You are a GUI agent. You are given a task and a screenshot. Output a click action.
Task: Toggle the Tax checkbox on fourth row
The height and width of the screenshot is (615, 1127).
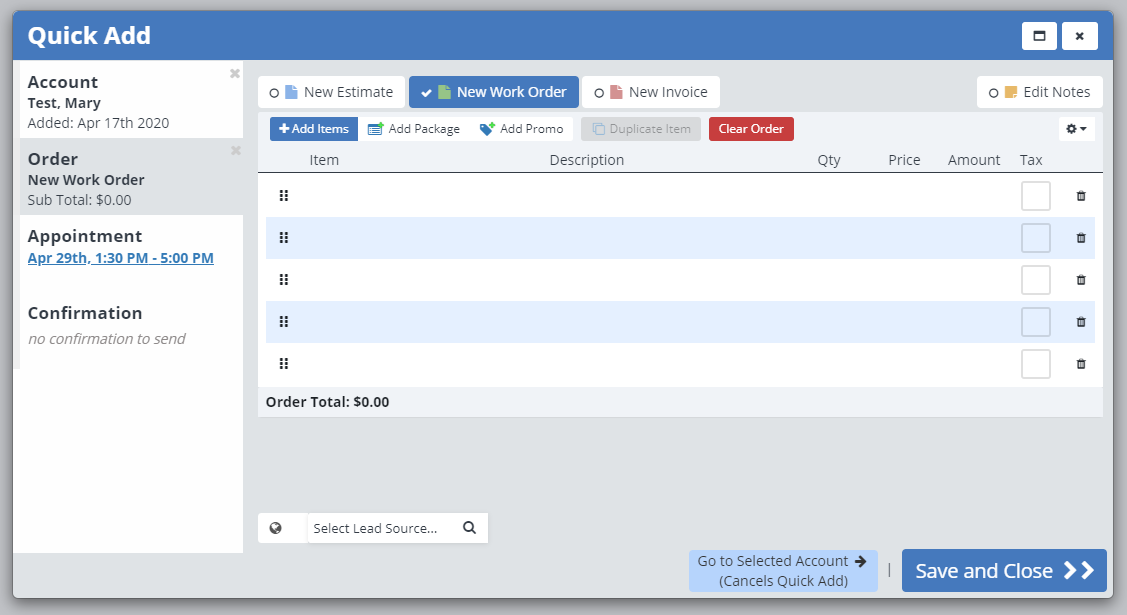pyautogui.click(x=1035, y=322)
